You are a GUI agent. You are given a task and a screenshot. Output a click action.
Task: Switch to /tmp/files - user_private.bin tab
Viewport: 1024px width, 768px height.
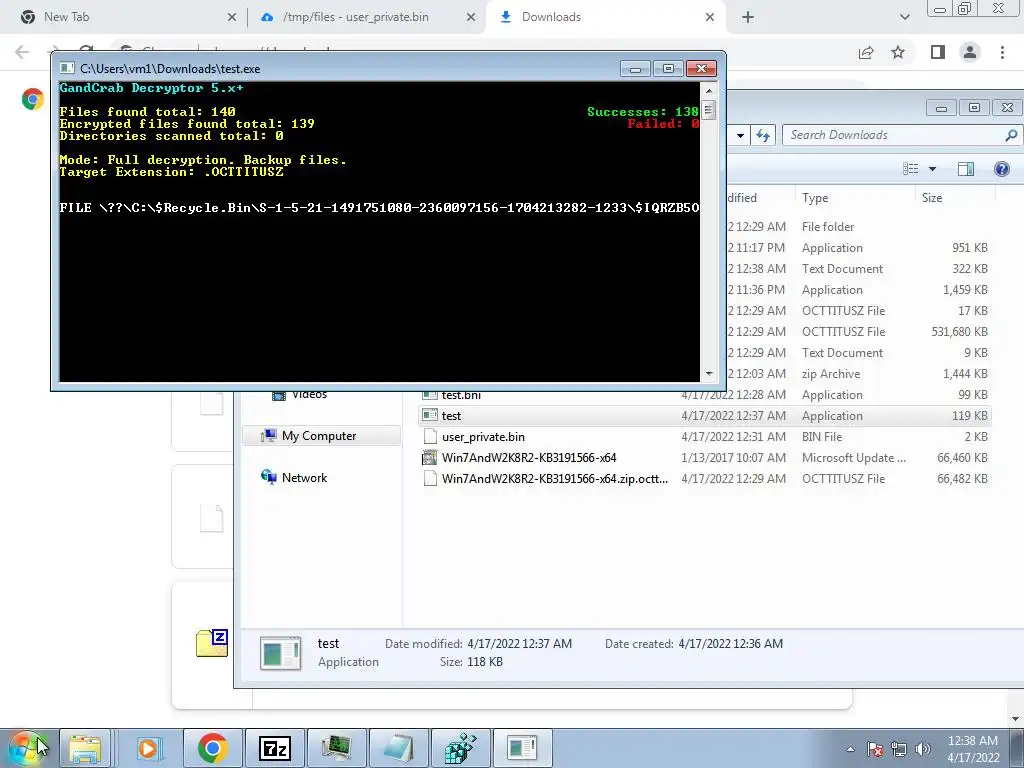tap(367, 17)
